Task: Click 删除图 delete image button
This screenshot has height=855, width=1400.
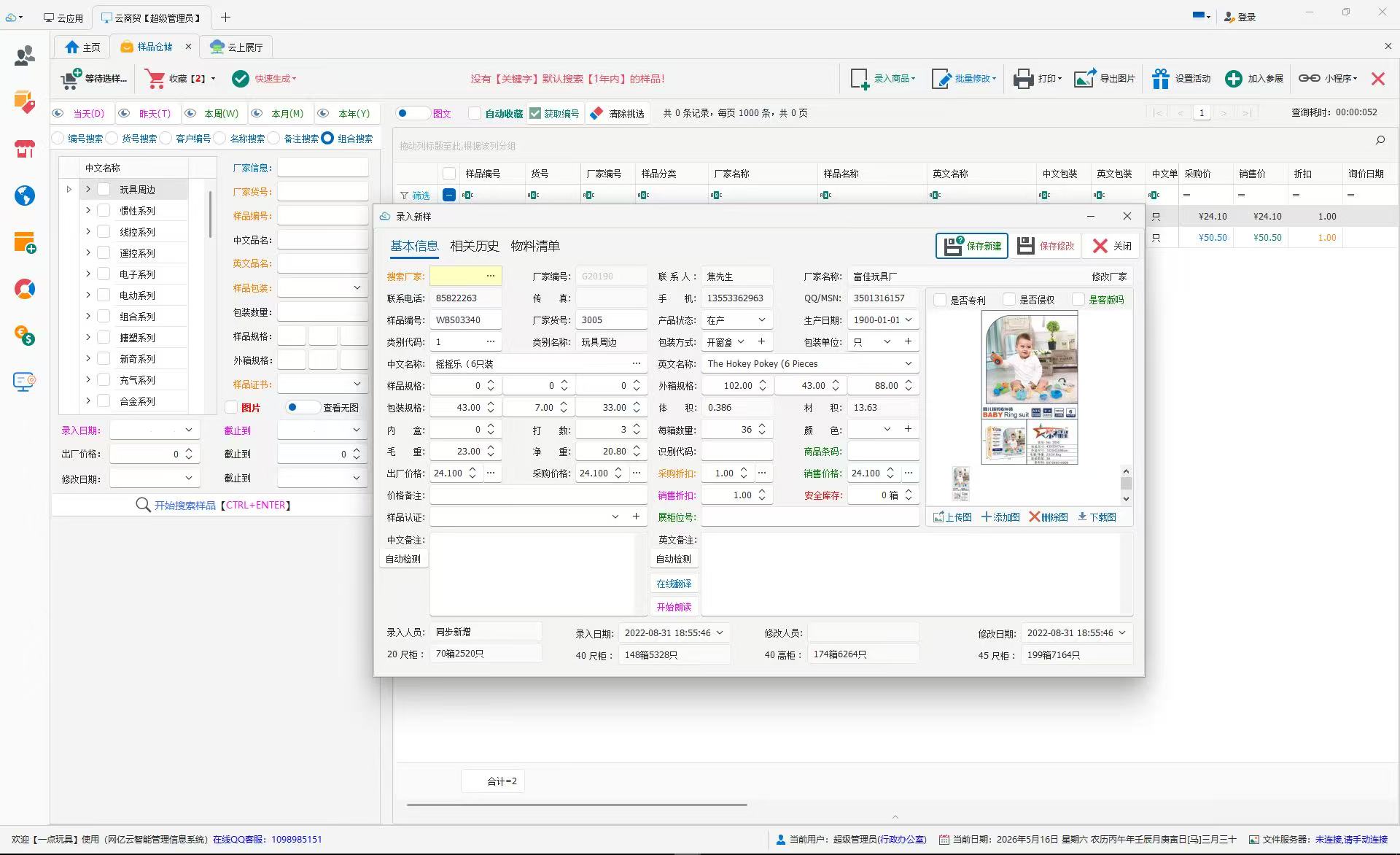Action: point(1049,517)
